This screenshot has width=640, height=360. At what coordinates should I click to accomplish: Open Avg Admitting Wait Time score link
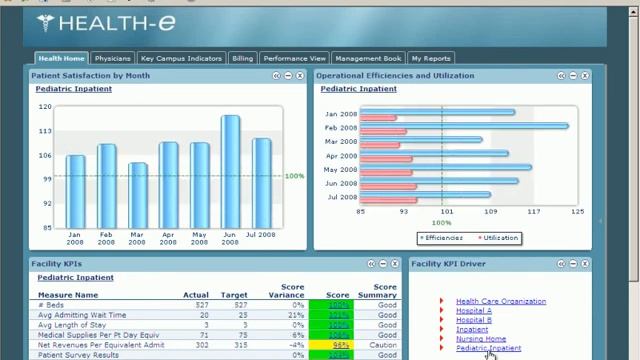point(338,315)
